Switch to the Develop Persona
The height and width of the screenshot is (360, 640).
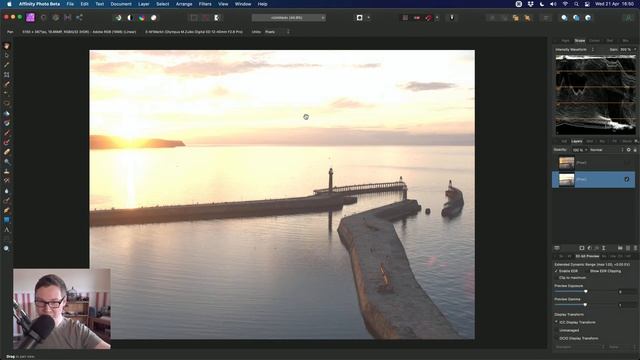click(56, 18)
